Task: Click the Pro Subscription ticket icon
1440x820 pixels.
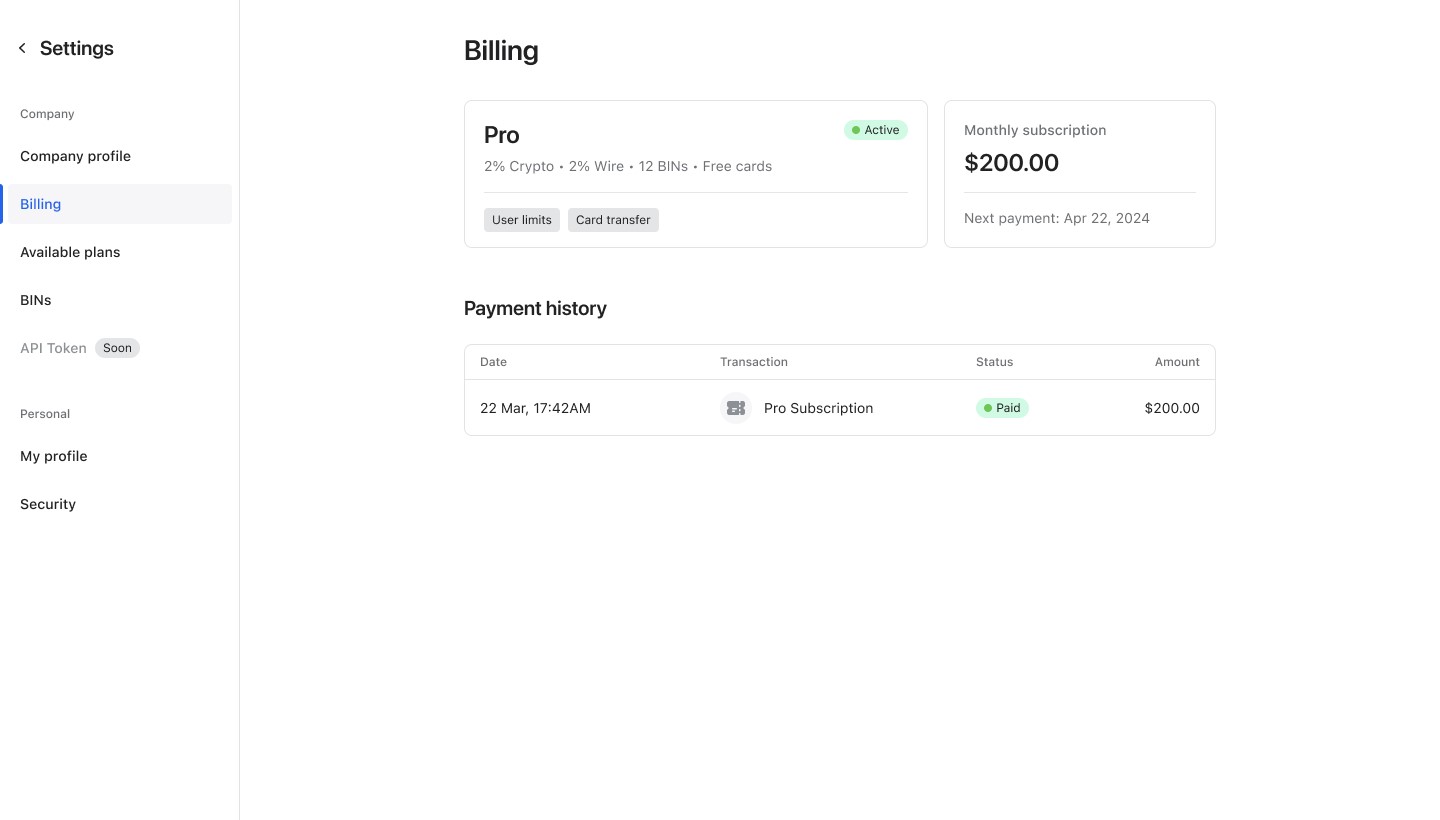Action: 736,408
